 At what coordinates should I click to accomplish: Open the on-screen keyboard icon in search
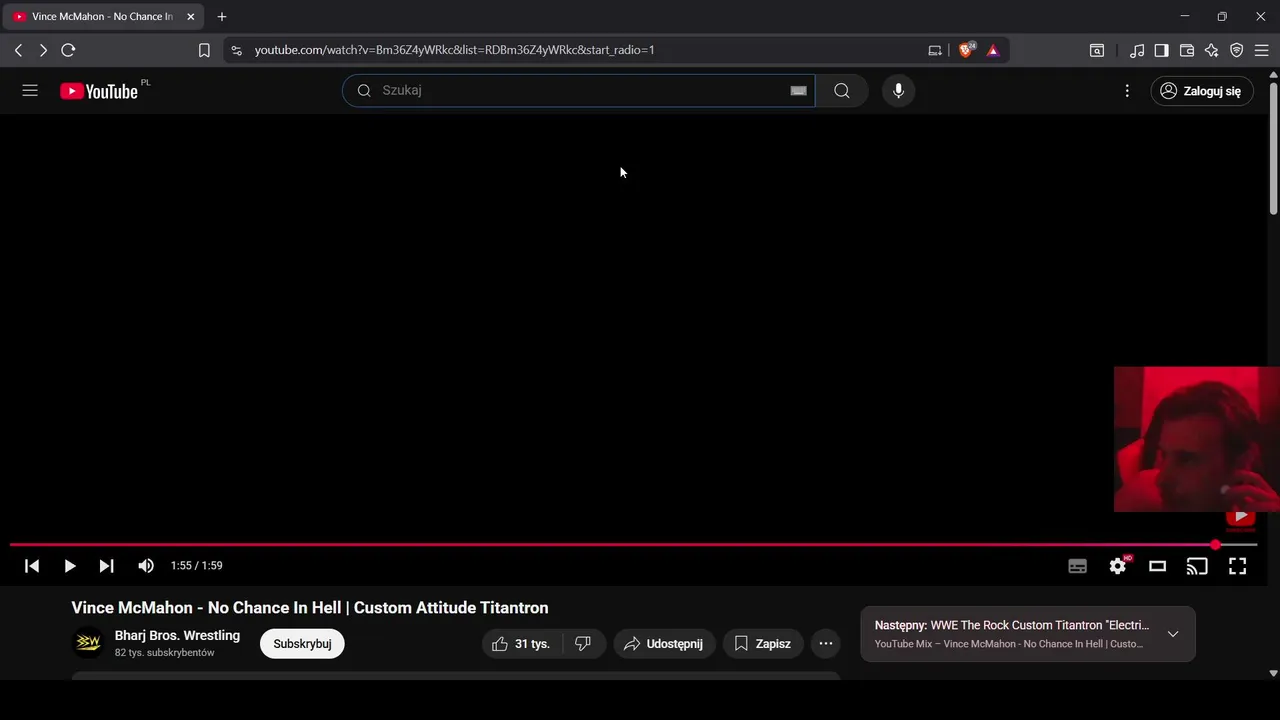(x=799, y=91)
